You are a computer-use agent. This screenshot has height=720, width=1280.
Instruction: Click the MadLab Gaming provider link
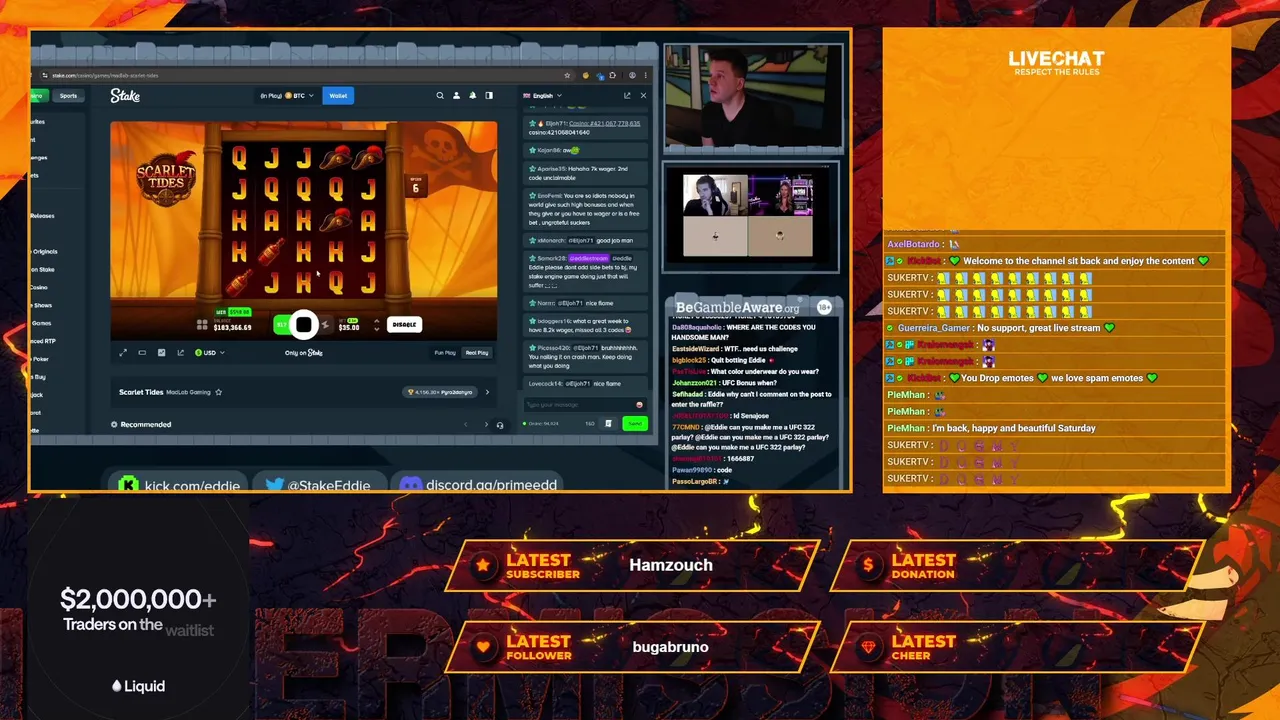tap(188, 392)
